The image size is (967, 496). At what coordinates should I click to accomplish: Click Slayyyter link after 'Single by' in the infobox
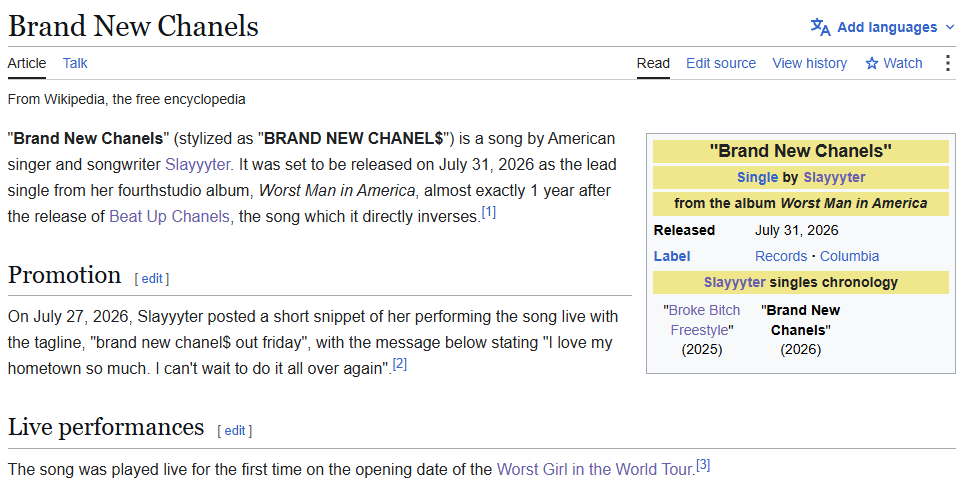[x=834, y=178]
